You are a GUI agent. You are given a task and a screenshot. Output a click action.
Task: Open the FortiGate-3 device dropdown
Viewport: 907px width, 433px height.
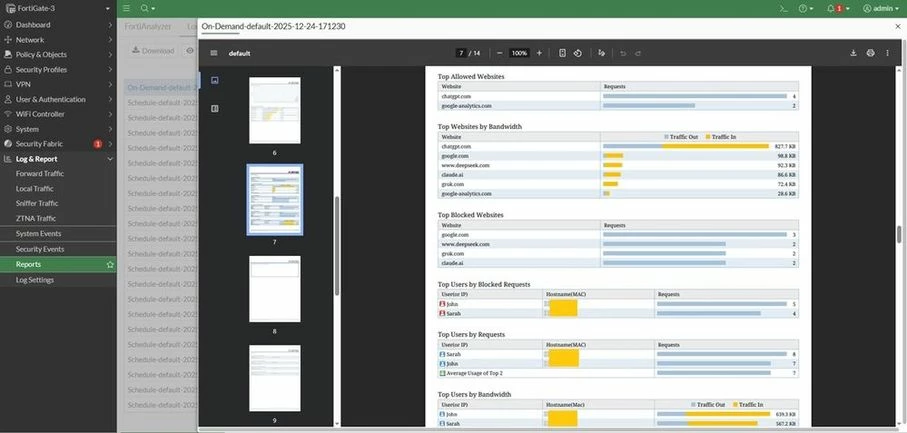[x=58, y=9]
